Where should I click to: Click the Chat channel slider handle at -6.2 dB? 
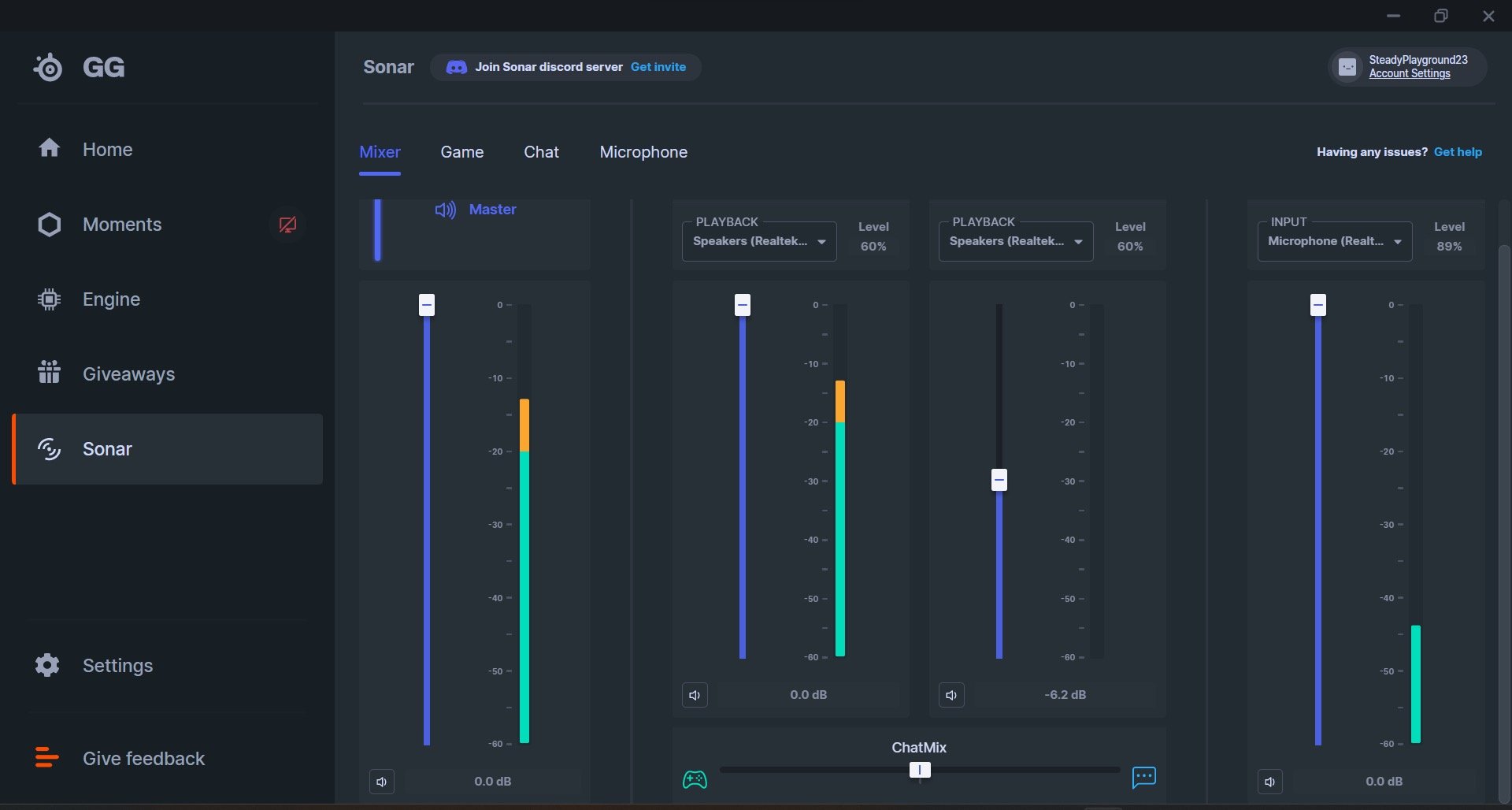[999, 480]
